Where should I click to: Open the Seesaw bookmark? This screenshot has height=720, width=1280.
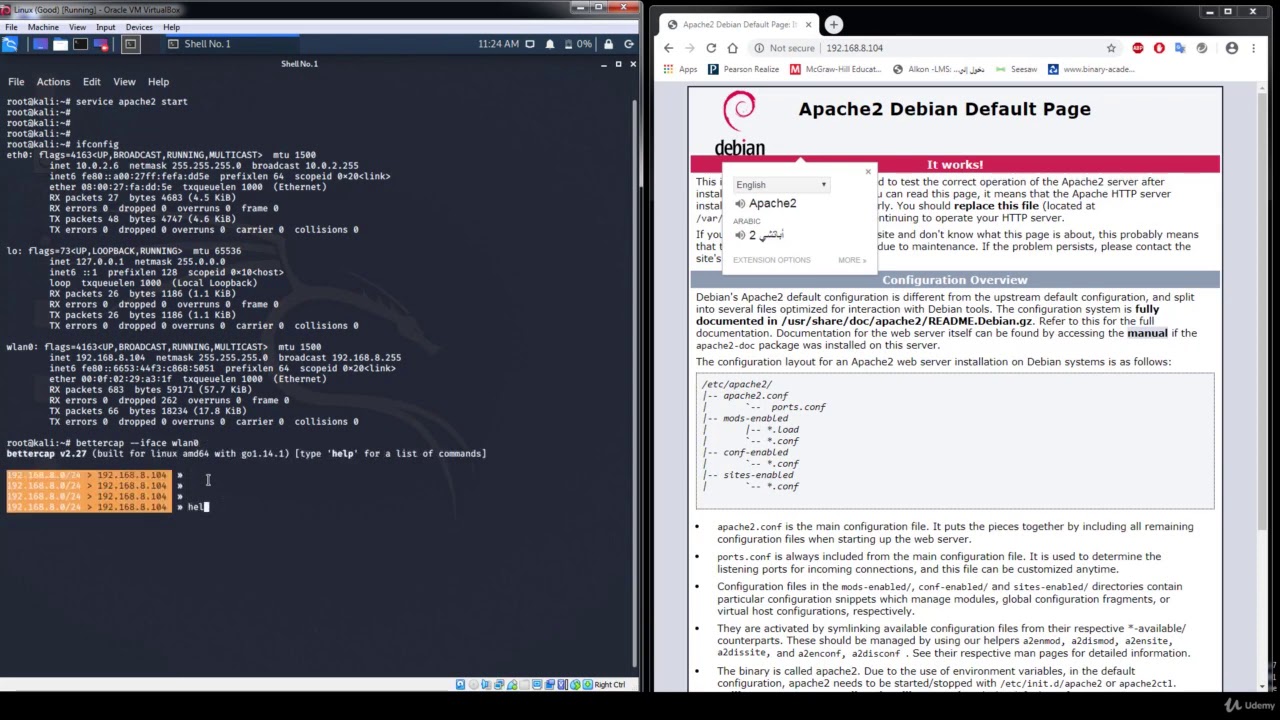(1016, 70)
